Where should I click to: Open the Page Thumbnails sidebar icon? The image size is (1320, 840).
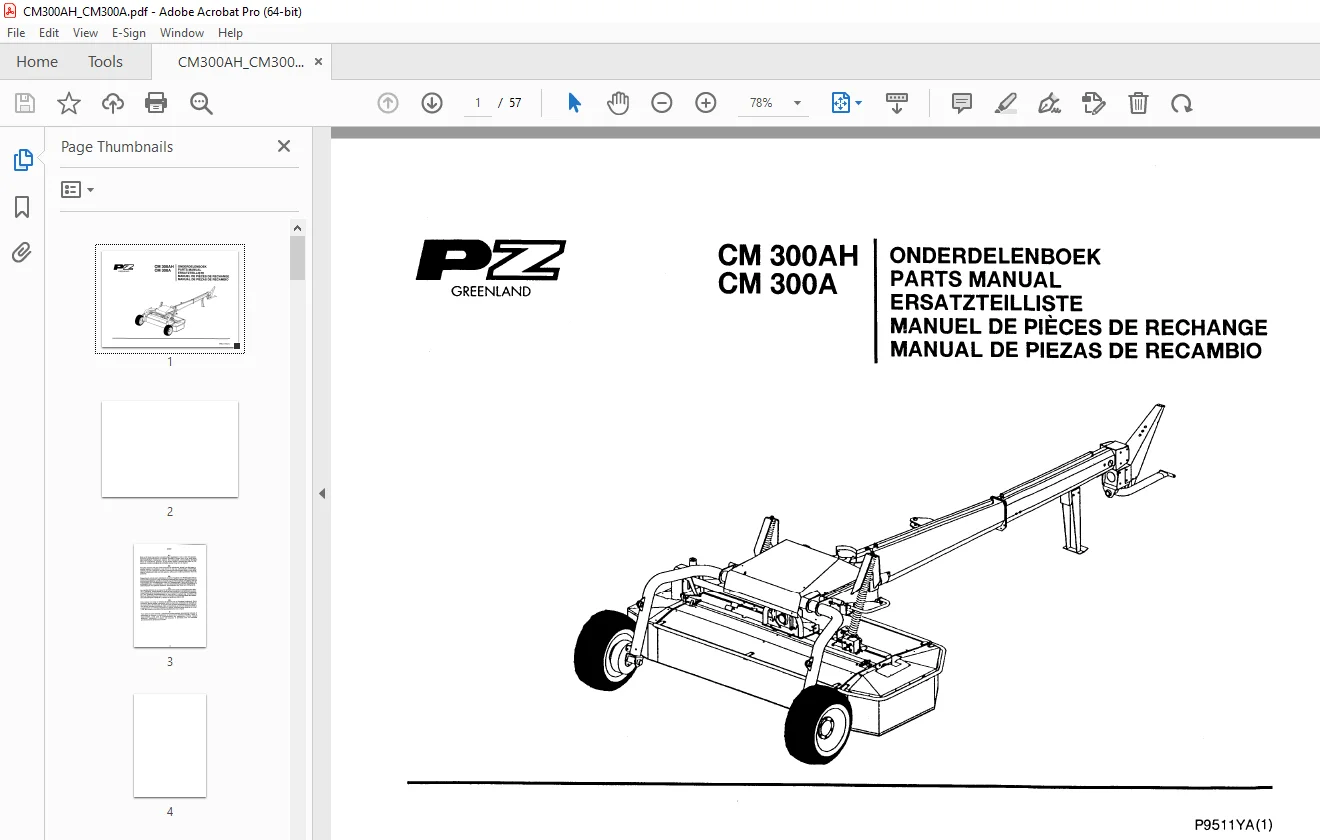coord(22,160)
